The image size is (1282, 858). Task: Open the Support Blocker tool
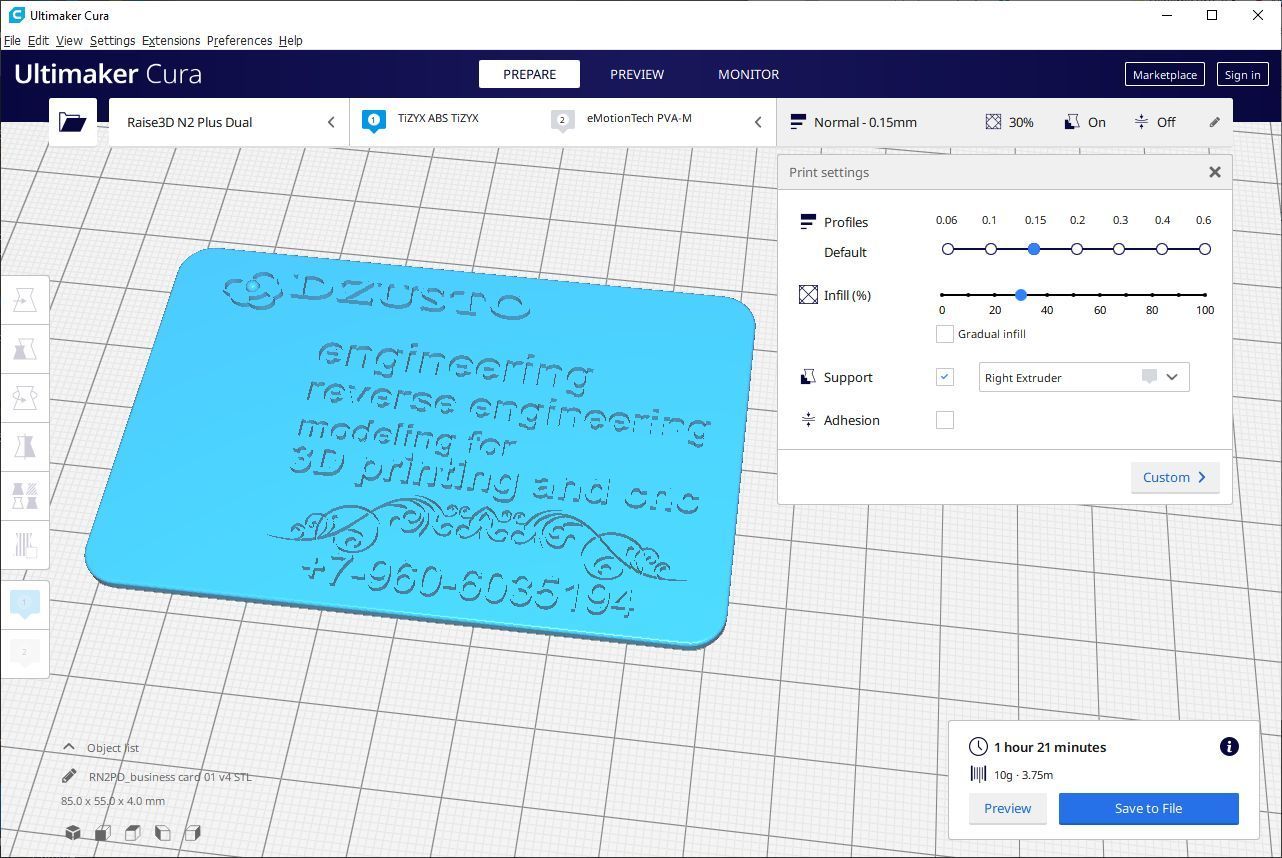coord(25,545)
